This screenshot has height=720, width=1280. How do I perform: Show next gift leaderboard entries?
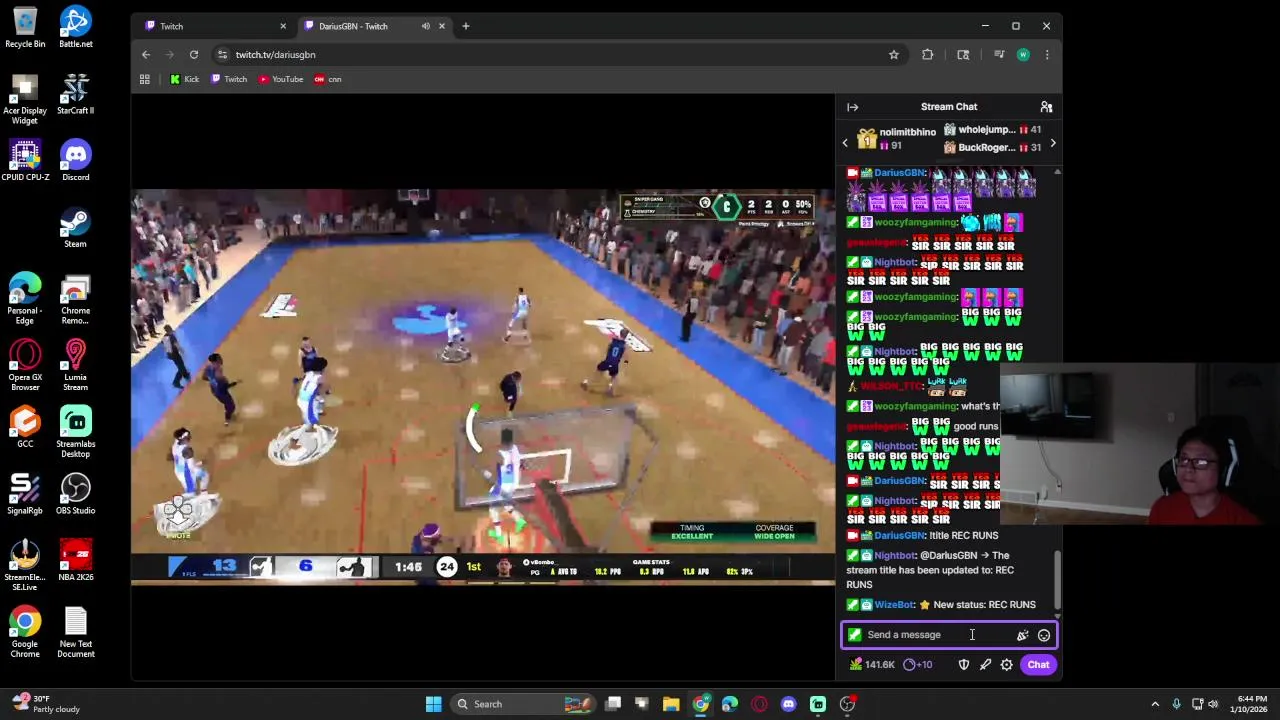click(x=1052, y=143)
